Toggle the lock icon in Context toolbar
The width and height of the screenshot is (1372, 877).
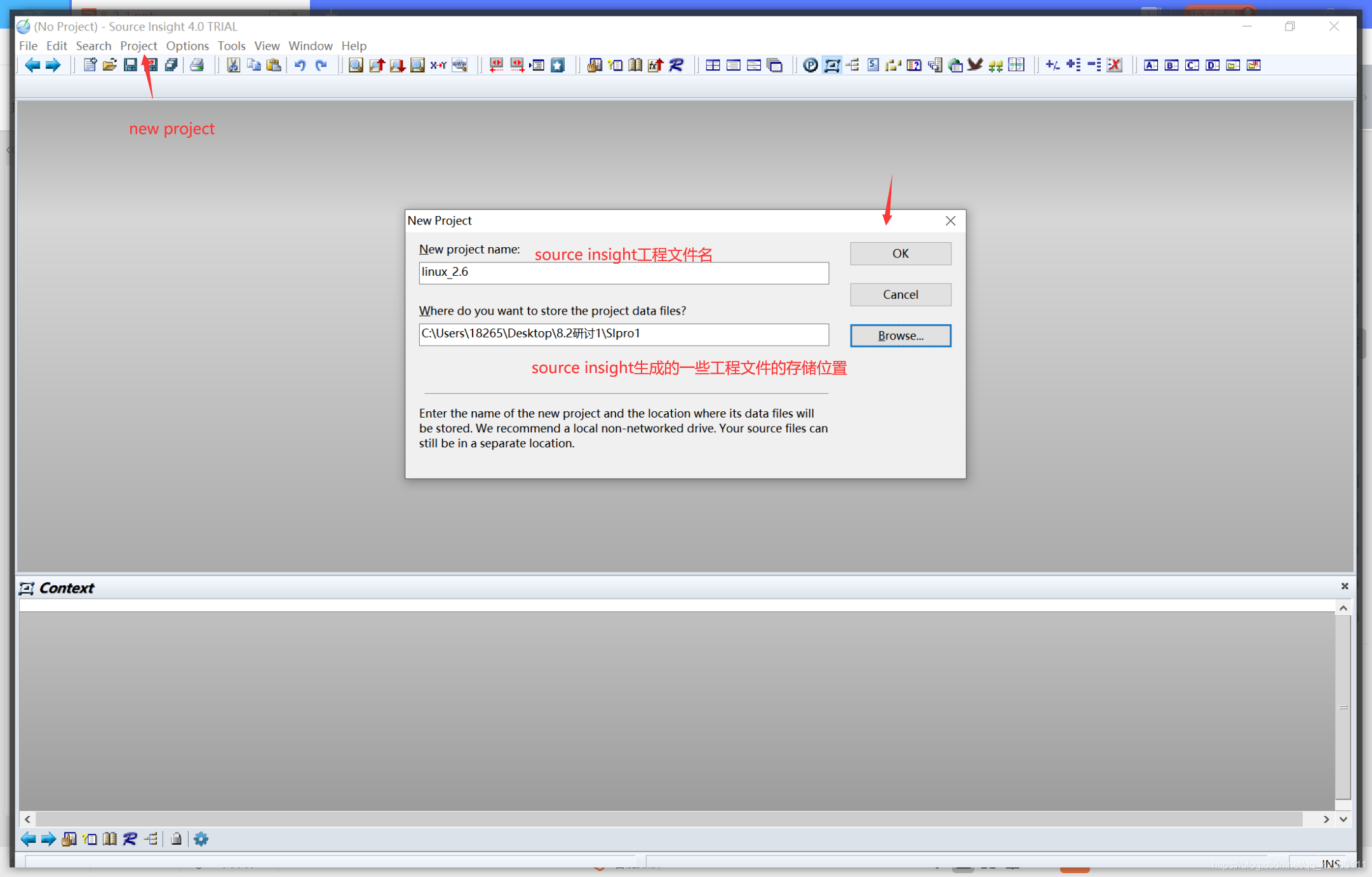pos(177,839)
